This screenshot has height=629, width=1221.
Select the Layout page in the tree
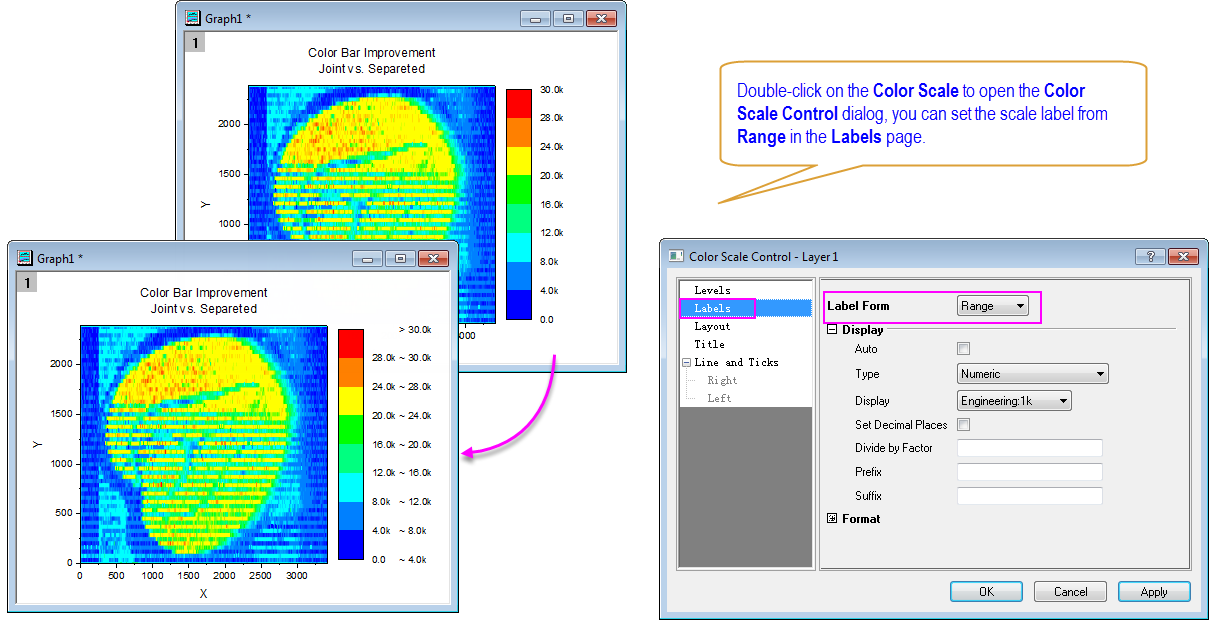pyautogui.click(x=712, y=326)
